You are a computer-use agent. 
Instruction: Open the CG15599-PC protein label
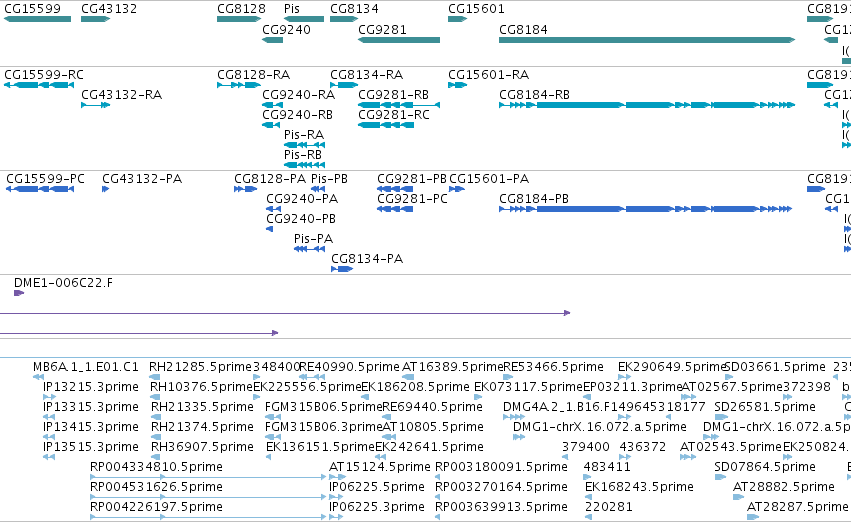click(x=45, y=179)
